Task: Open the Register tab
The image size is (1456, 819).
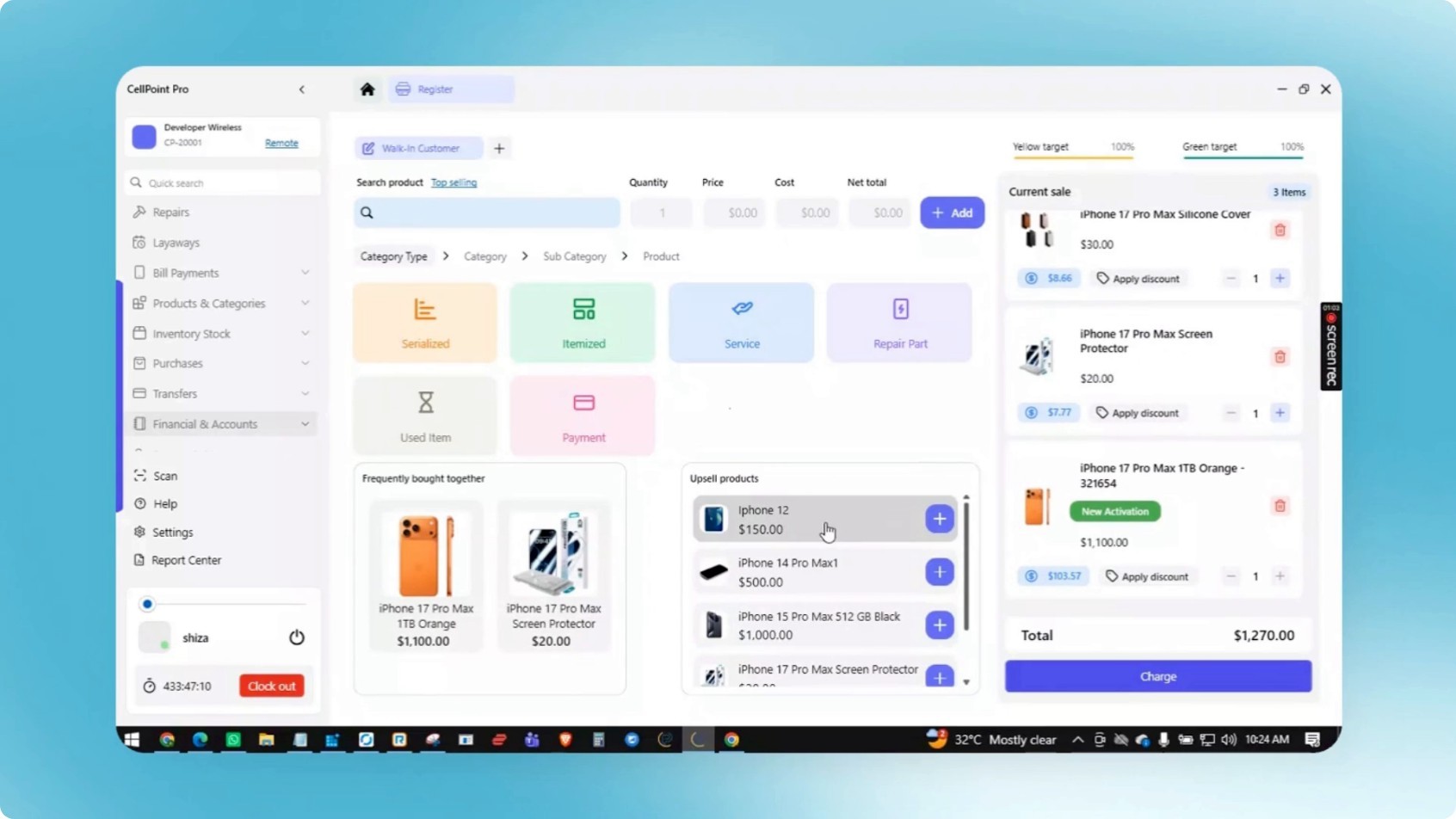Action: point(451,89)
